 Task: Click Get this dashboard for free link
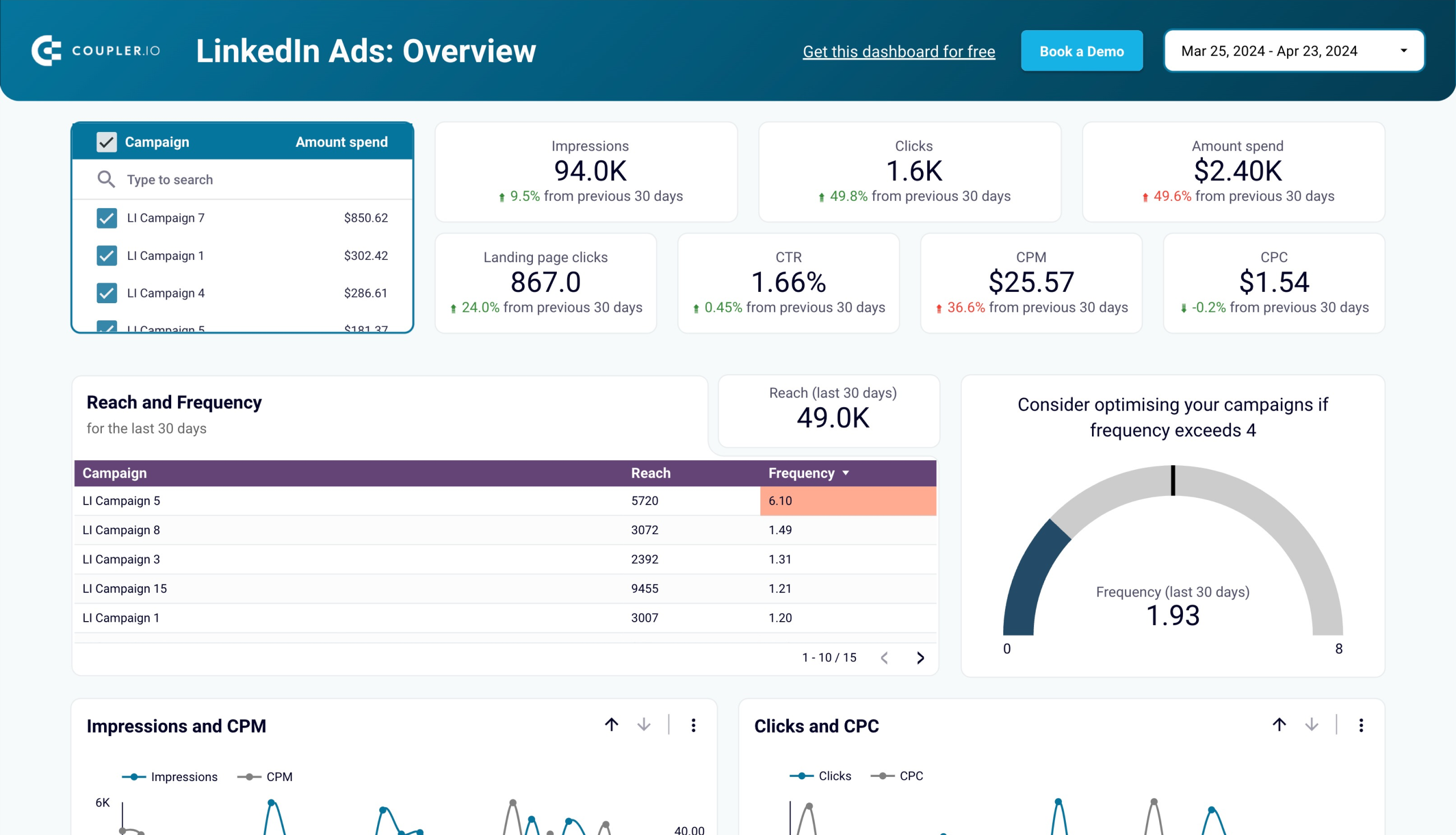tap(899, 52)
